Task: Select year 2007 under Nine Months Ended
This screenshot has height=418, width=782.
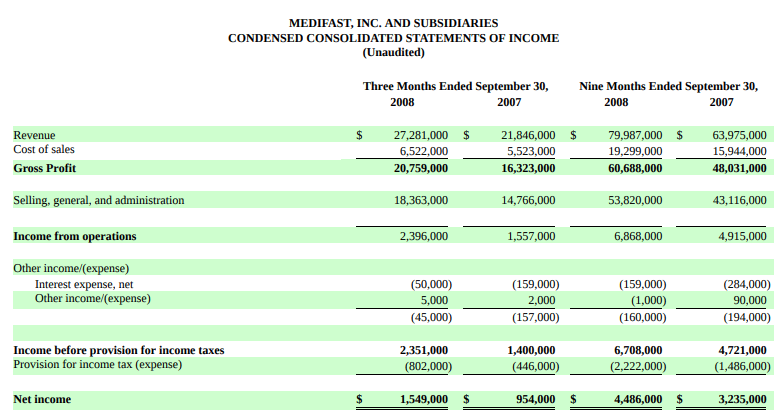Action: click(721, 102)
